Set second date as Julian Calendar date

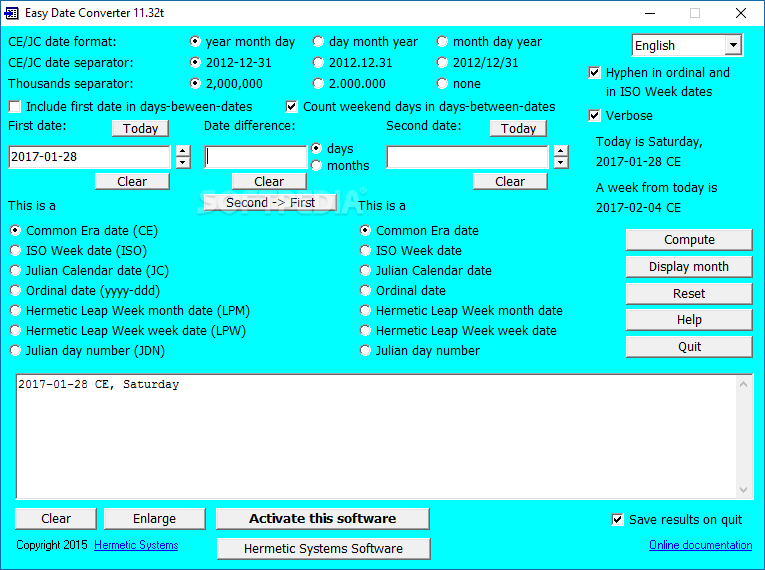click(x=365, y=271)
